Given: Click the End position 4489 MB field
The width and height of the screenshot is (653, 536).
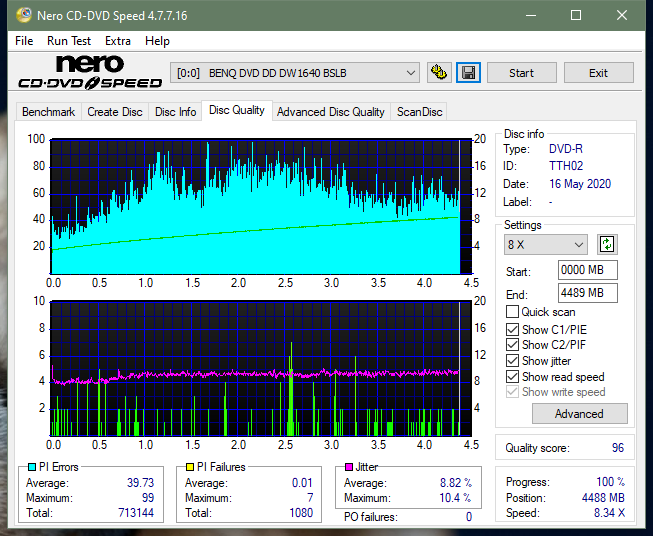Looking at the screenshot, I should pos(587,293).
